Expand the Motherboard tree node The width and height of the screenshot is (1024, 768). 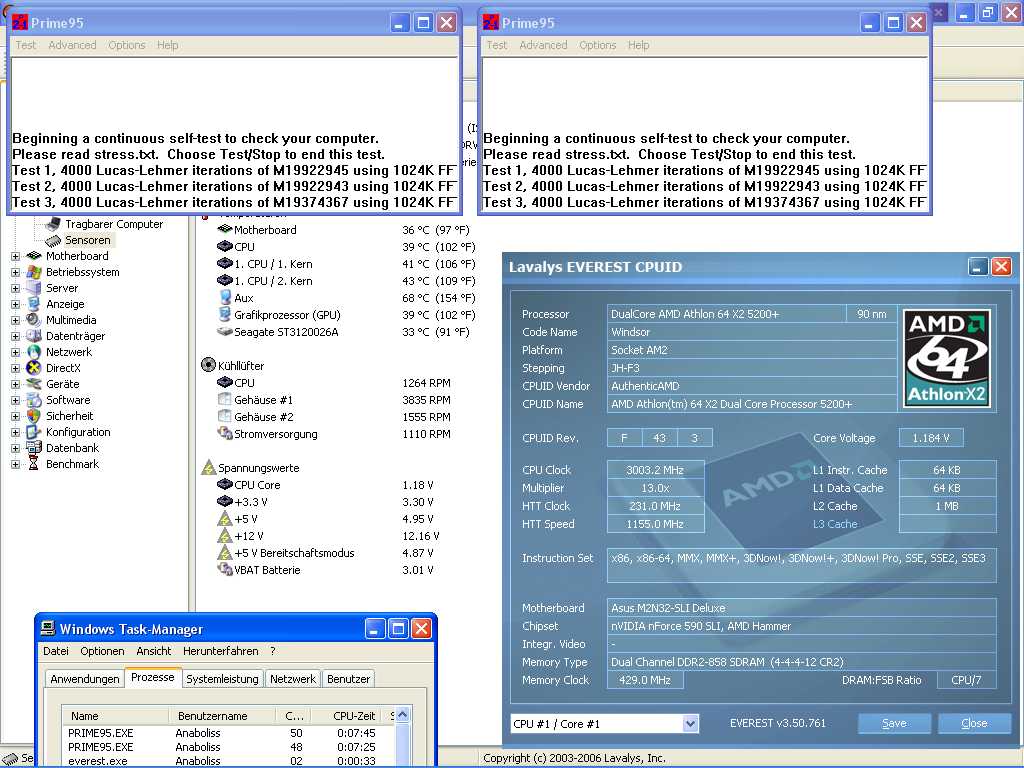pyautogui.click(x=15, y=257)
